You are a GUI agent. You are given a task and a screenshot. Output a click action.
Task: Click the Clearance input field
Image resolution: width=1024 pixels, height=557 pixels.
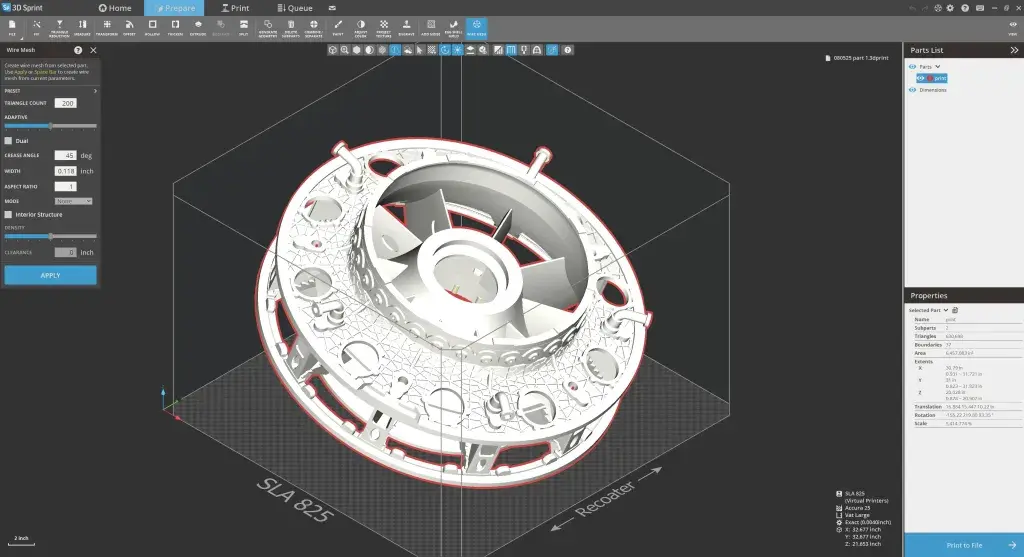(65, 252)
